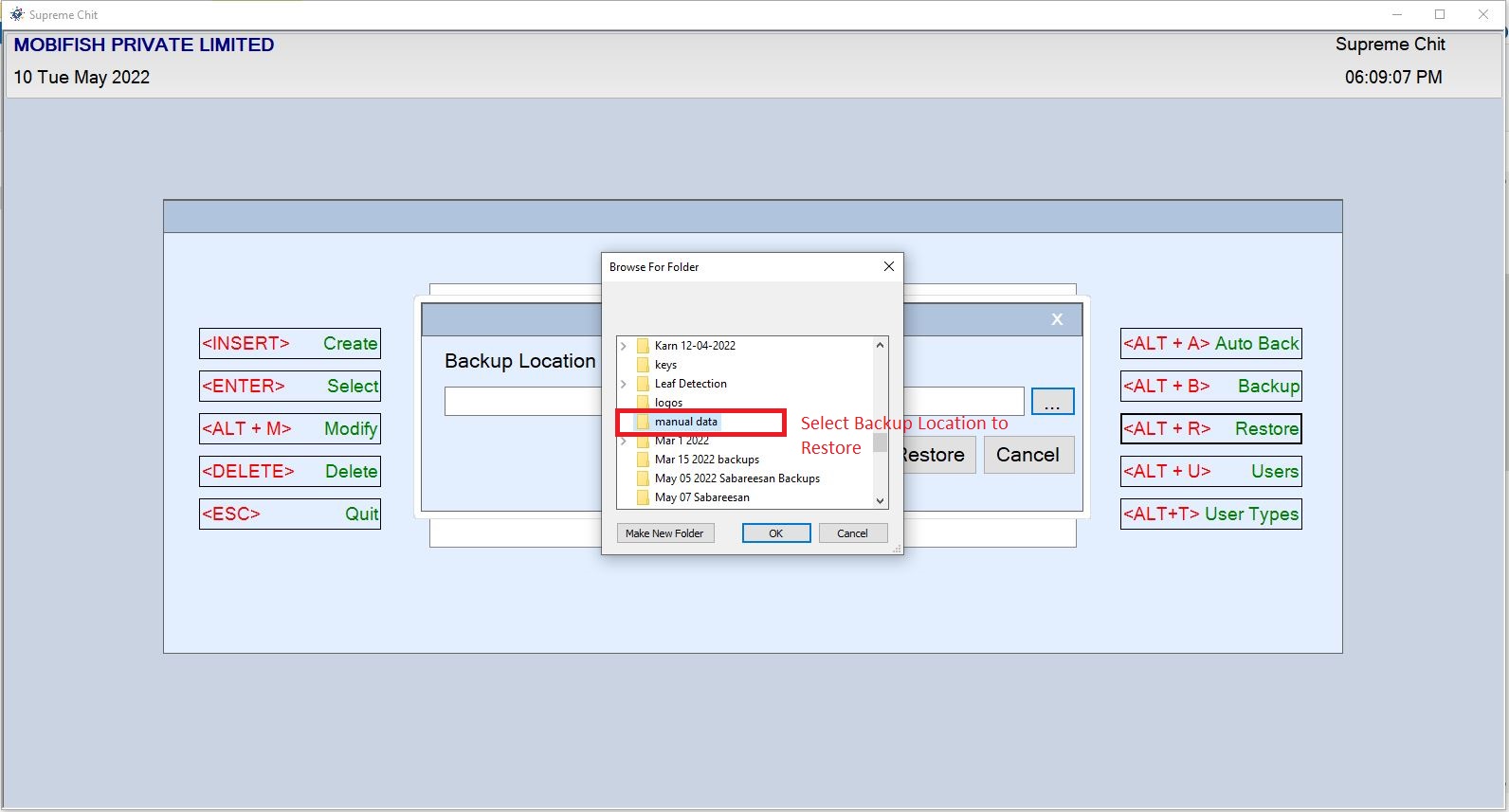Select the Mar 15 2022 backups folder

pyautogui.click(x=707, y=460)
